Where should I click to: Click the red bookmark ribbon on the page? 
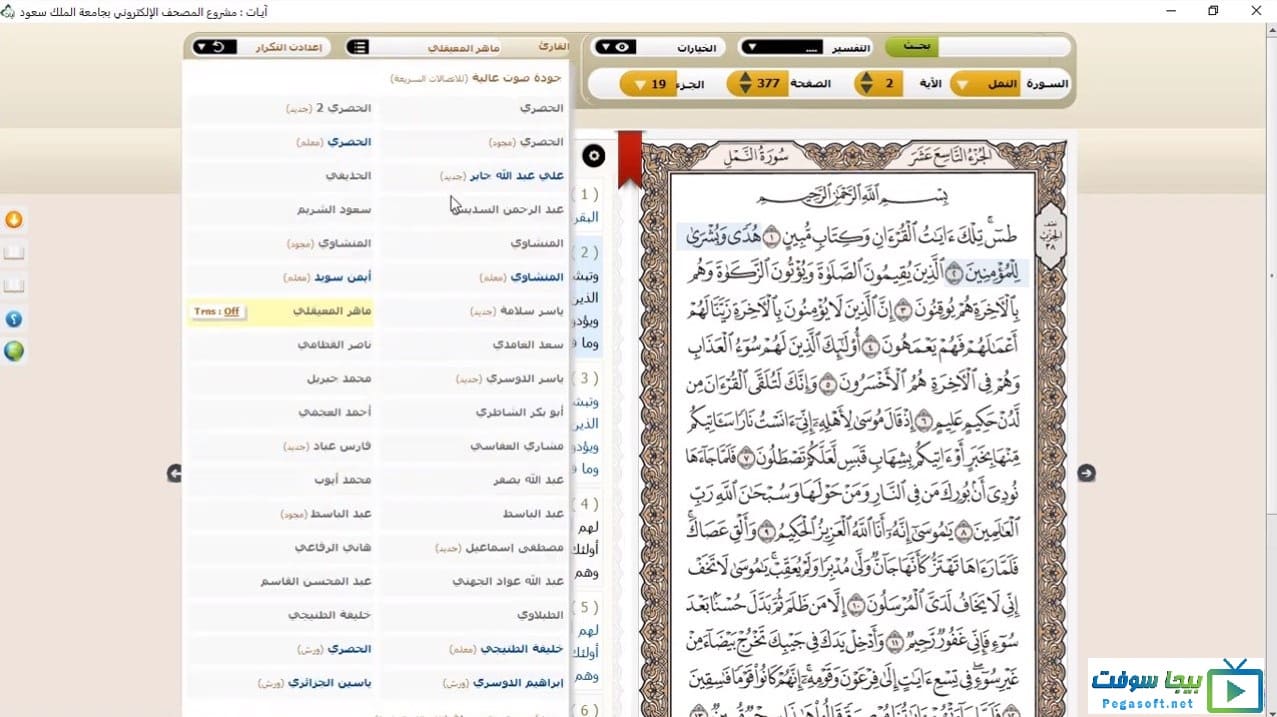(x=629, y=159)
